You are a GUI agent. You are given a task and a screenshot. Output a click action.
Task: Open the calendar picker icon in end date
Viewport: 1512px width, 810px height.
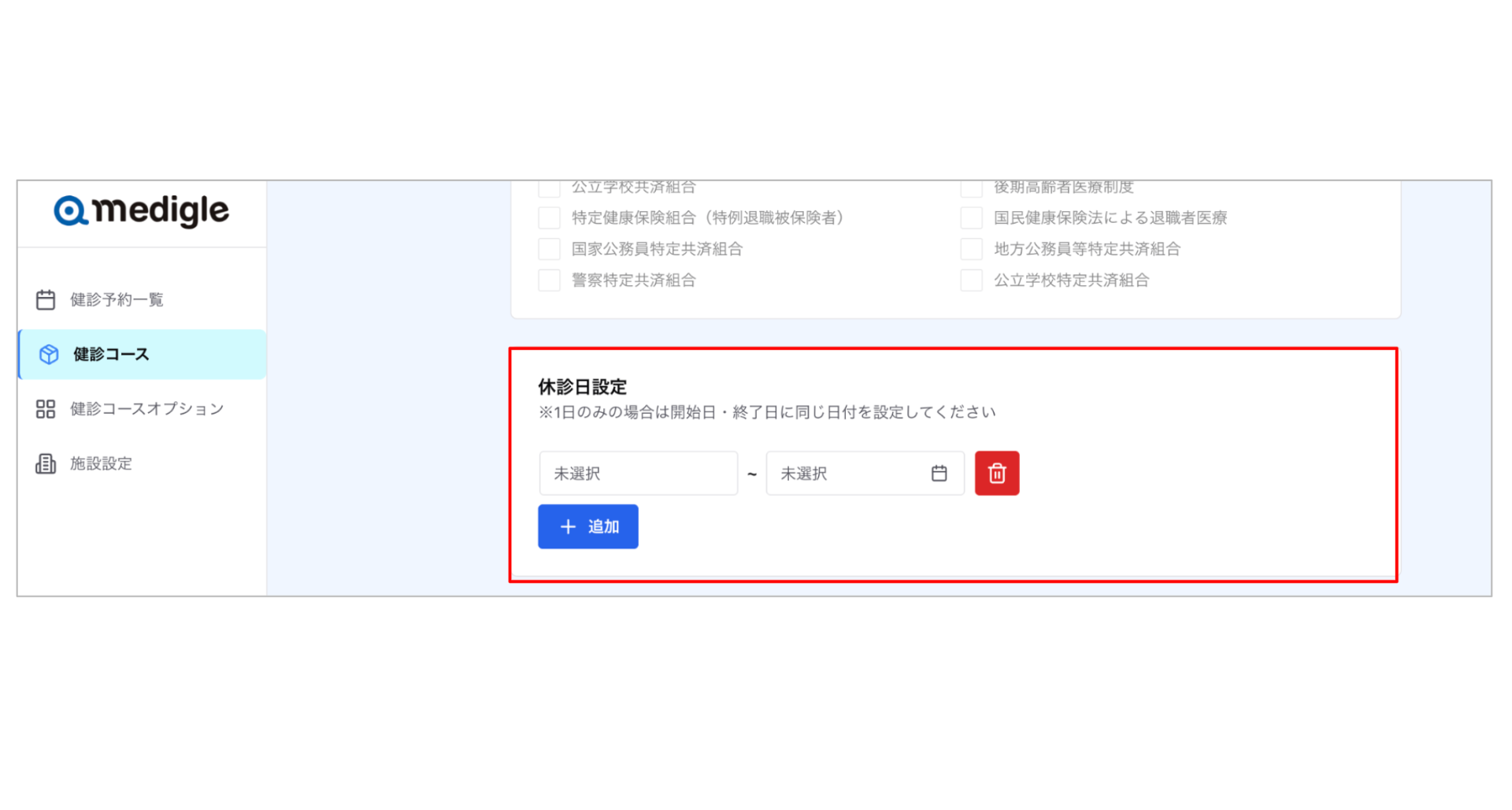(939, 473)
